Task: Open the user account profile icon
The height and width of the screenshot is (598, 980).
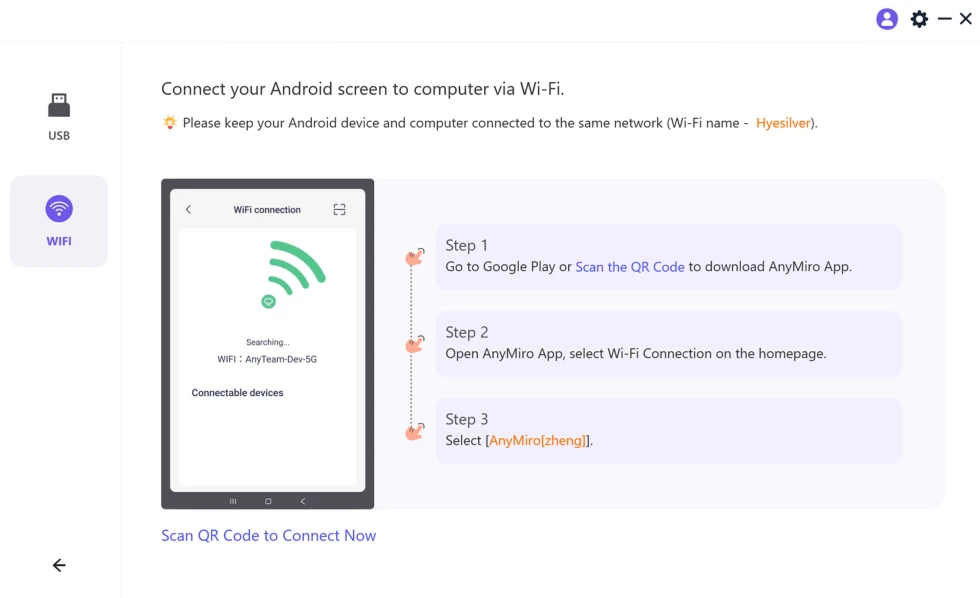Action: (x=886, y=19)
